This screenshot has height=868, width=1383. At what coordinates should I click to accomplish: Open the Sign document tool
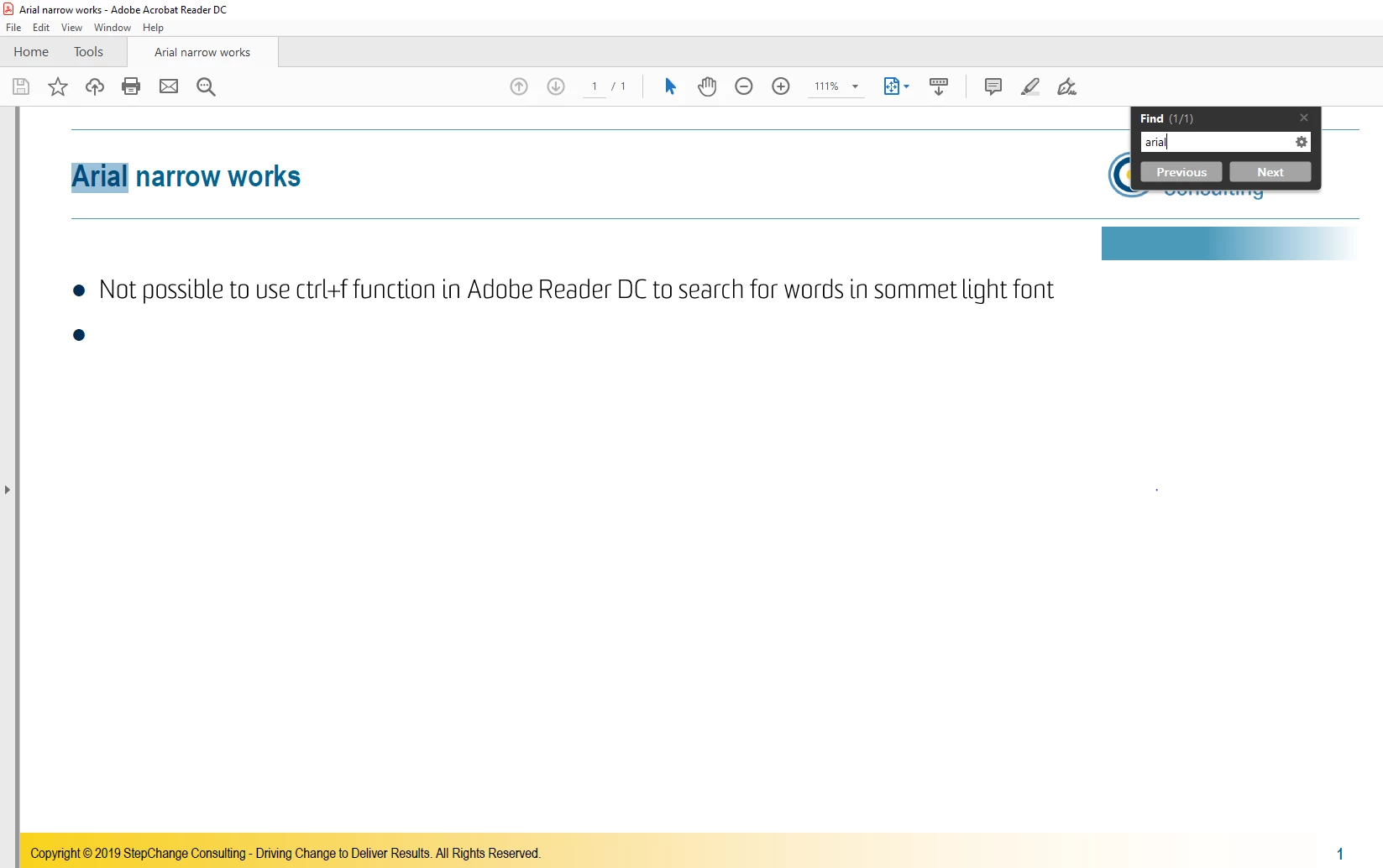pyautogui.click(x=1067, y=86)
